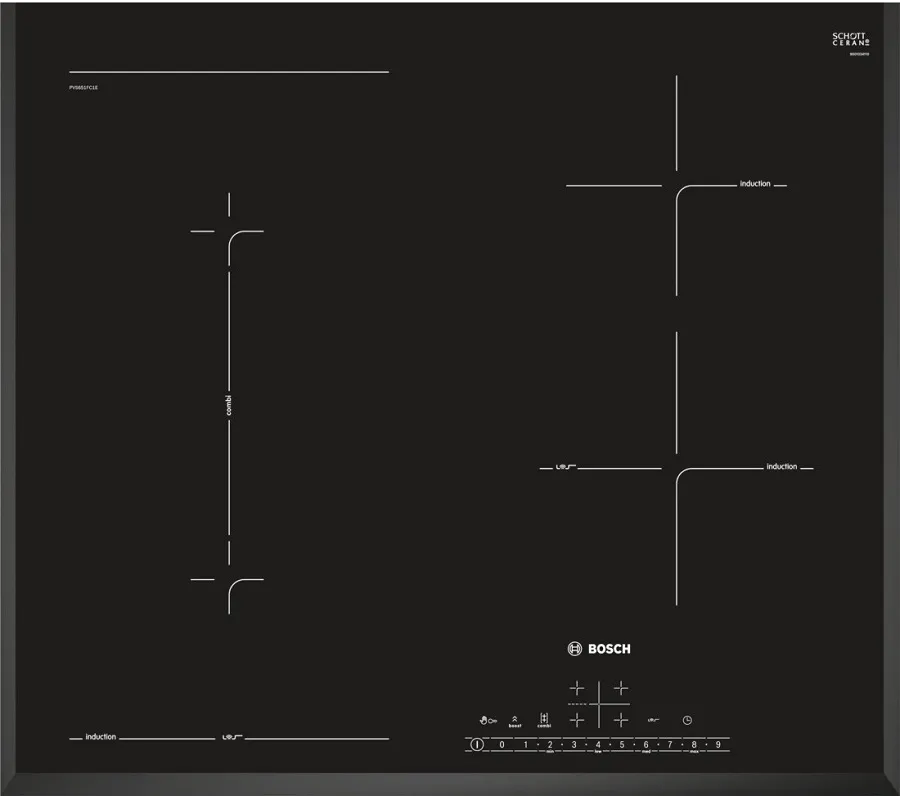
Task: Tap the upper right induction label
Action: tap(755, 184)
